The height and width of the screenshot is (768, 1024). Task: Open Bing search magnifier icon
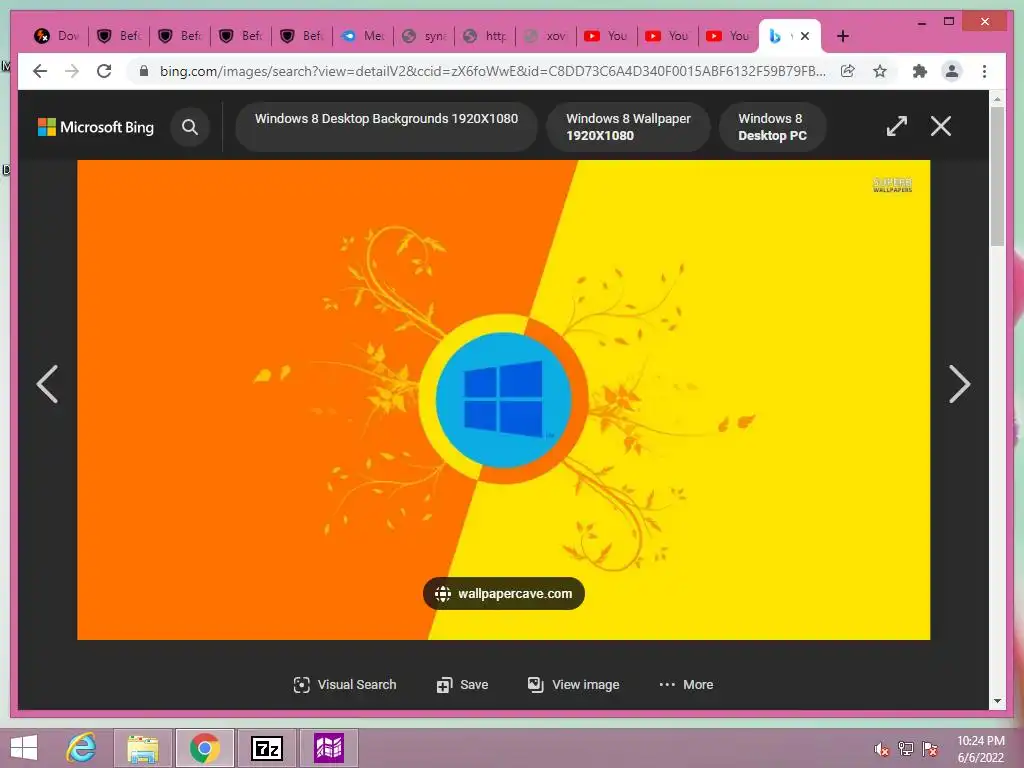(x=190, y=127)
